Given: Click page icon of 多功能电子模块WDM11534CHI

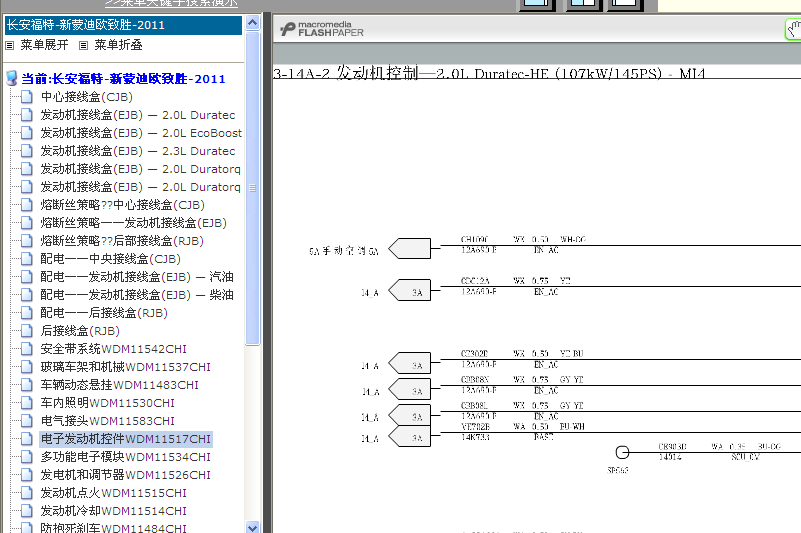Looking at the screenshot, I should tap(27, 457).
